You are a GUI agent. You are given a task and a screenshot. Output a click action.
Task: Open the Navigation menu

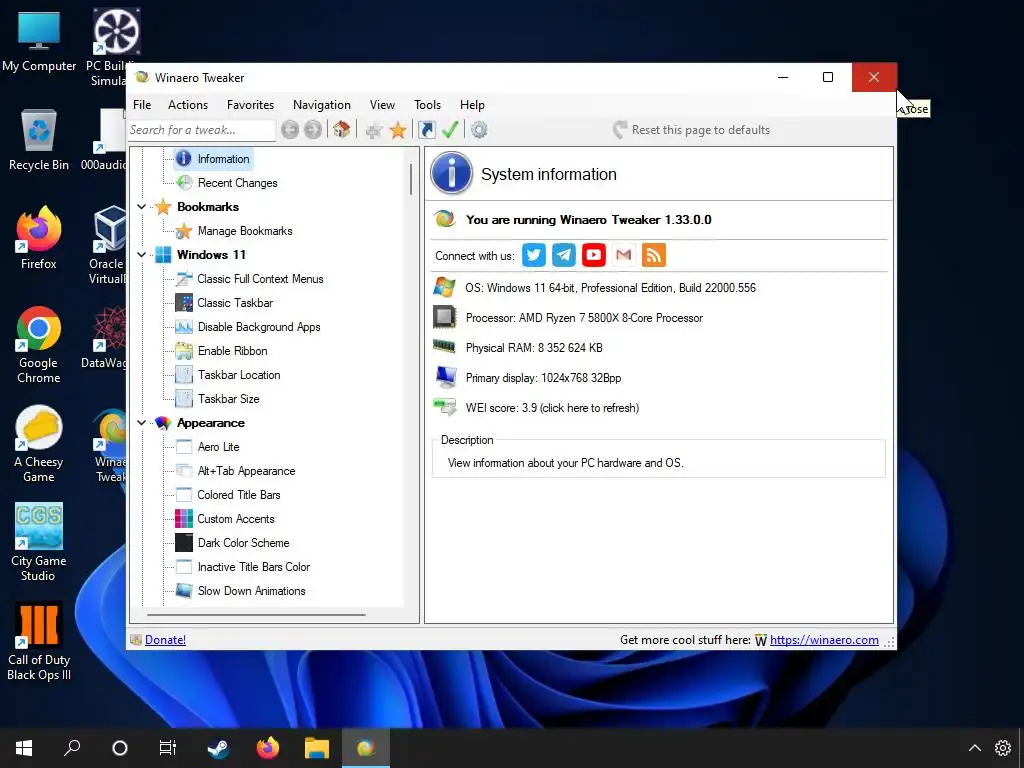[x=321, y=104]
